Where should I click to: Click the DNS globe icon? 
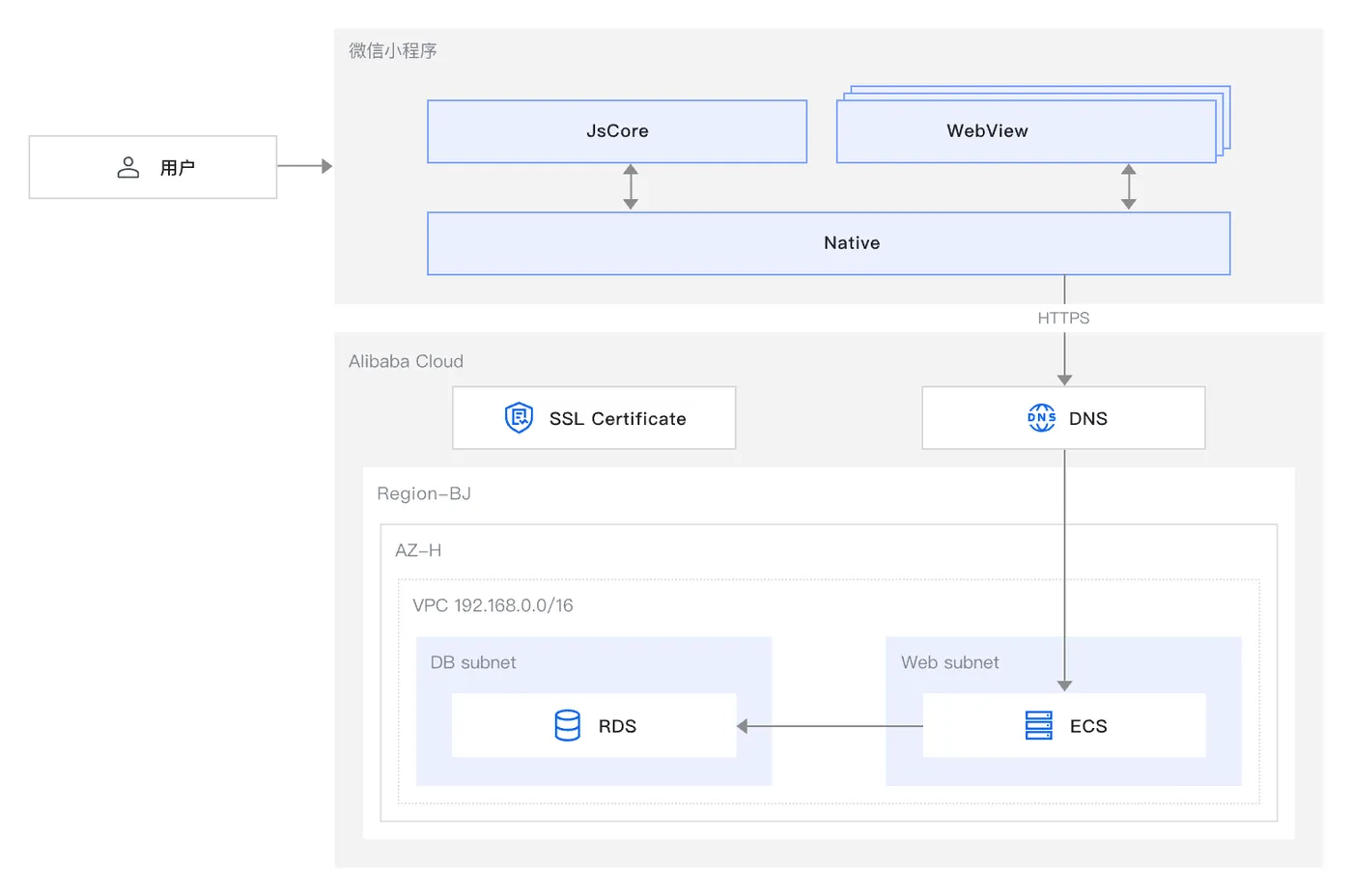point(1041,418)
